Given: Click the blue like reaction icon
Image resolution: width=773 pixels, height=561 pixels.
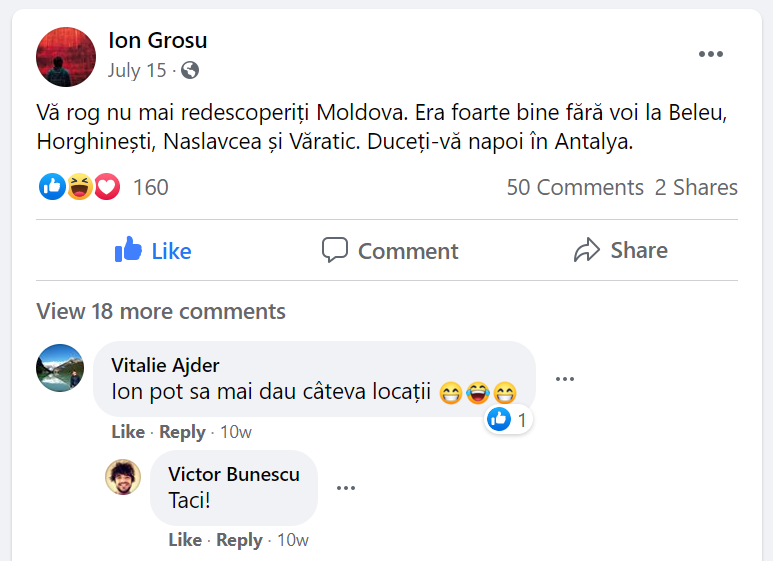Looking at the screenshot, I should (52, 186).
